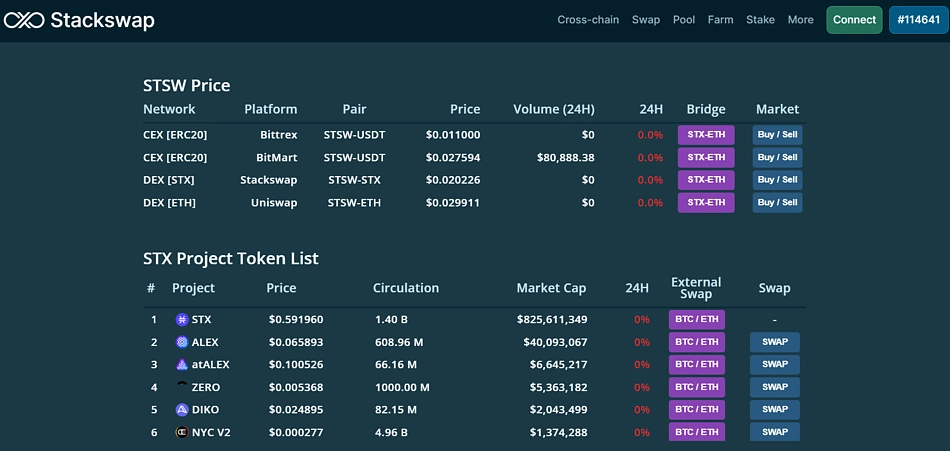Screen dimensions: 950x451
Task: Click STX-ETH bridge for BitMart row
Action: pos(706,158)
